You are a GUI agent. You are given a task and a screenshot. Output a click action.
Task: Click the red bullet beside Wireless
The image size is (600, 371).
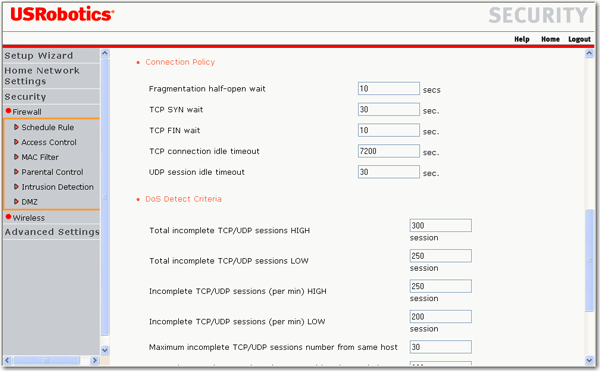pos(8,217)
